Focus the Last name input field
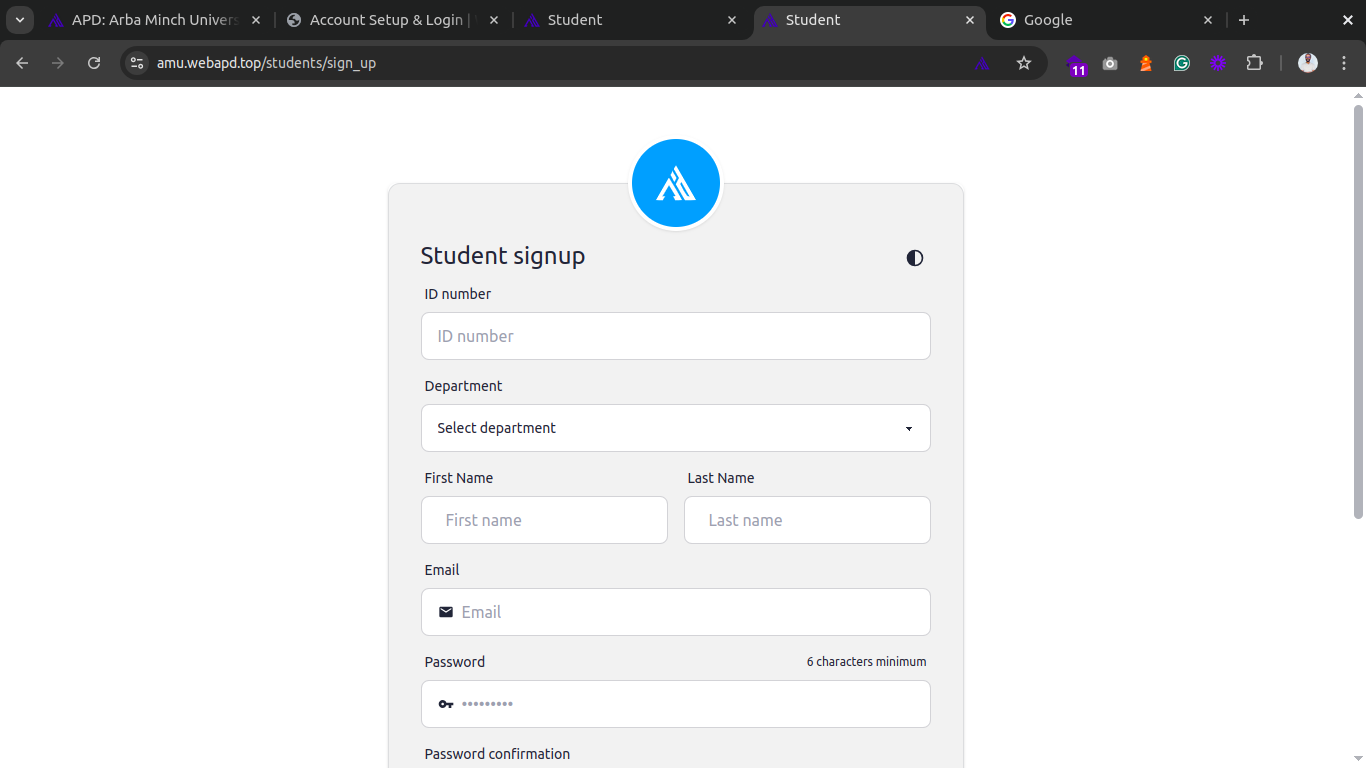Viewport: 1366px width, 768px height. coord(807,520)
